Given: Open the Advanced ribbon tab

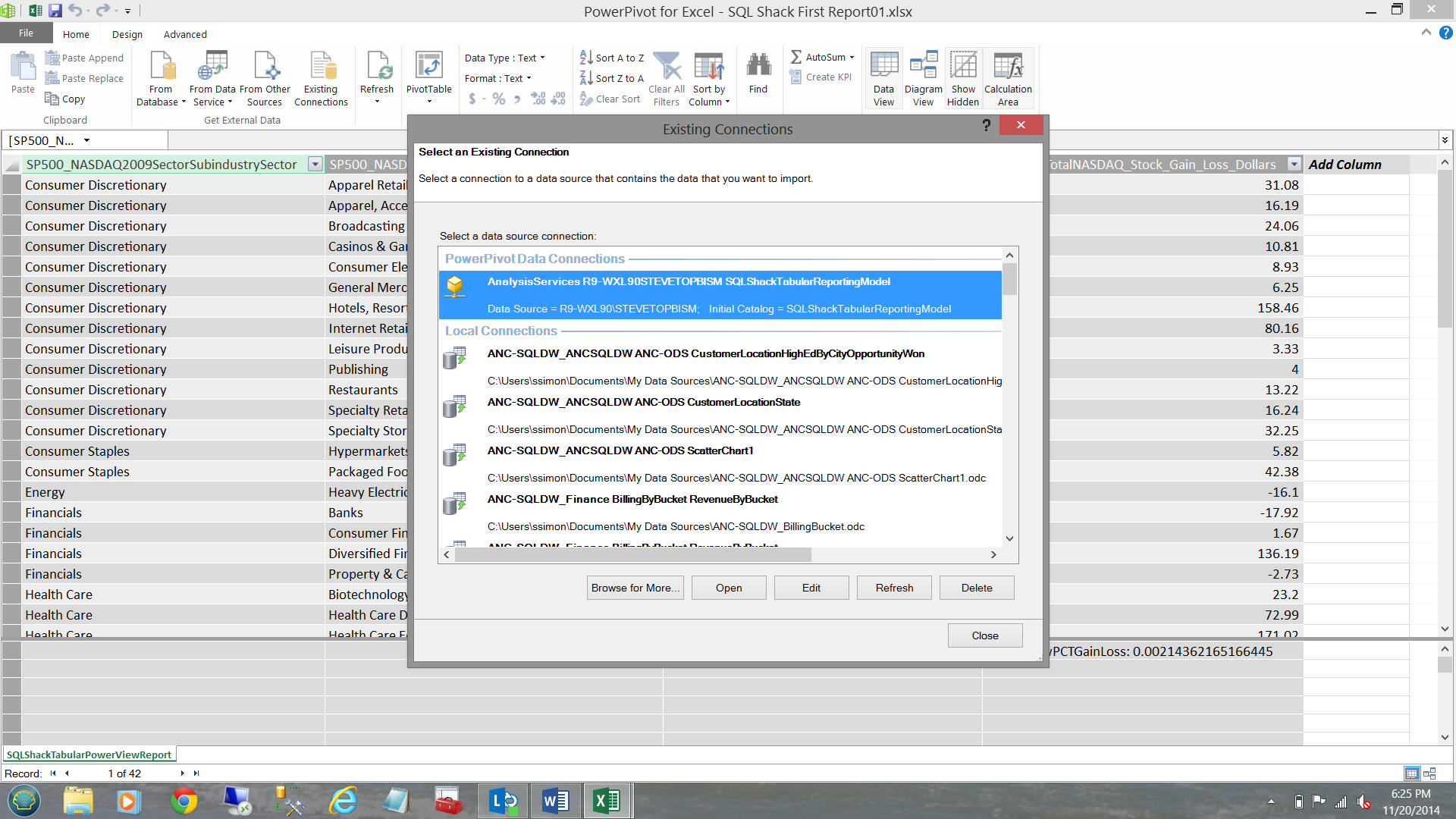Looking at the screenshot, I should pos(185,34).
